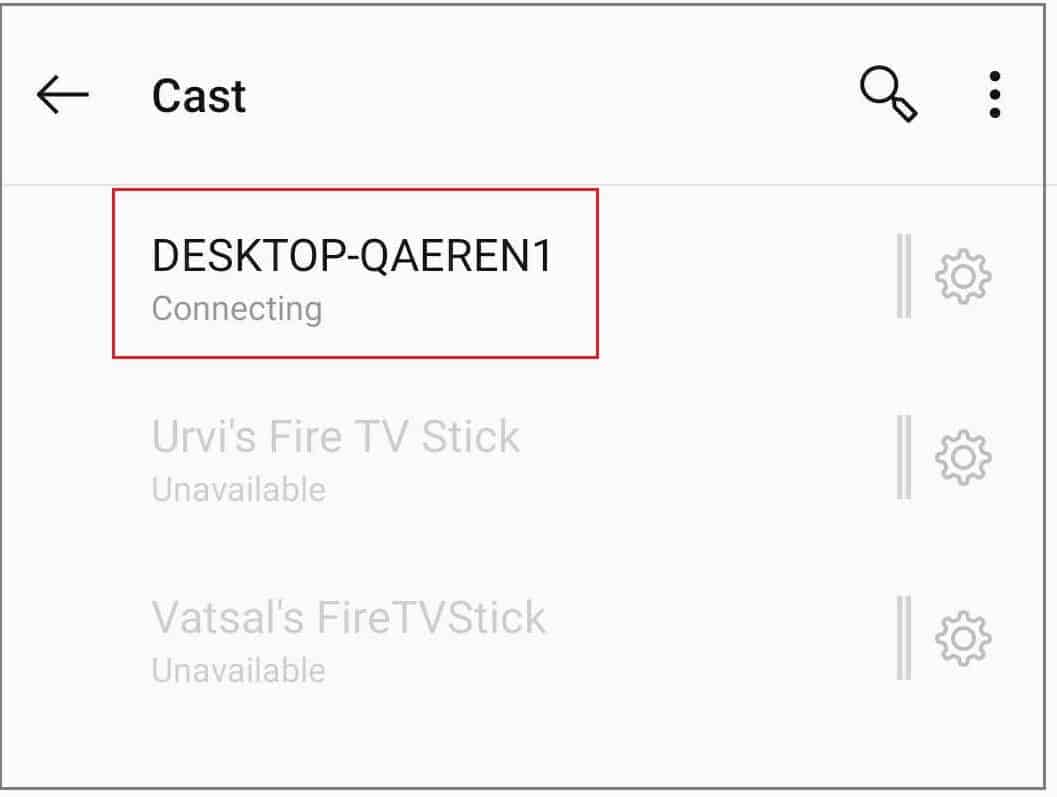Tap Unavailable under Urvi's Fire TV Stick

pyautogui.click(x=239, y=490)
